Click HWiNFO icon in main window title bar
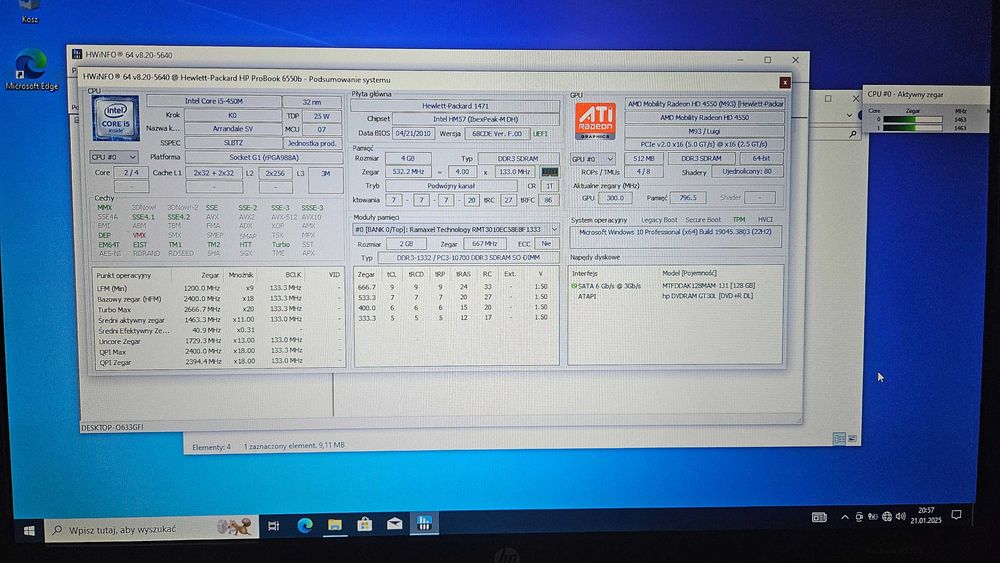 pos(77,54)
